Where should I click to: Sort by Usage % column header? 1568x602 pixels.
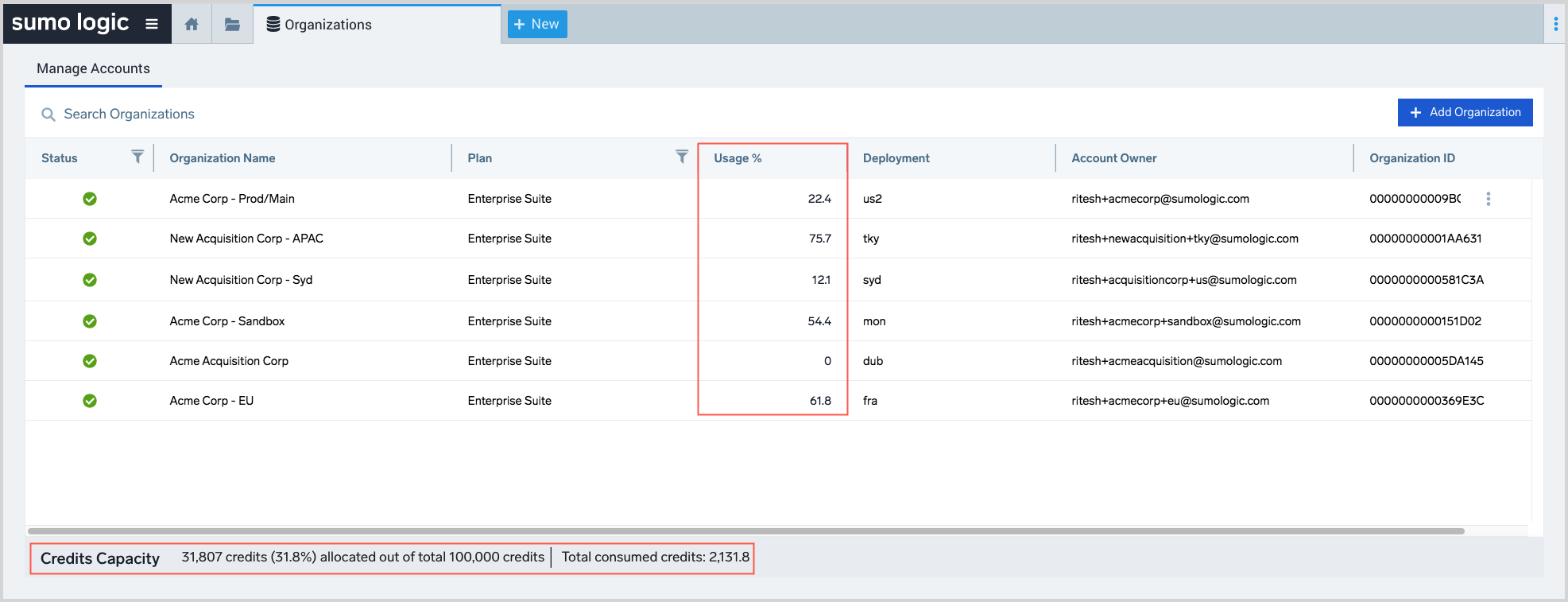[738, 158]
